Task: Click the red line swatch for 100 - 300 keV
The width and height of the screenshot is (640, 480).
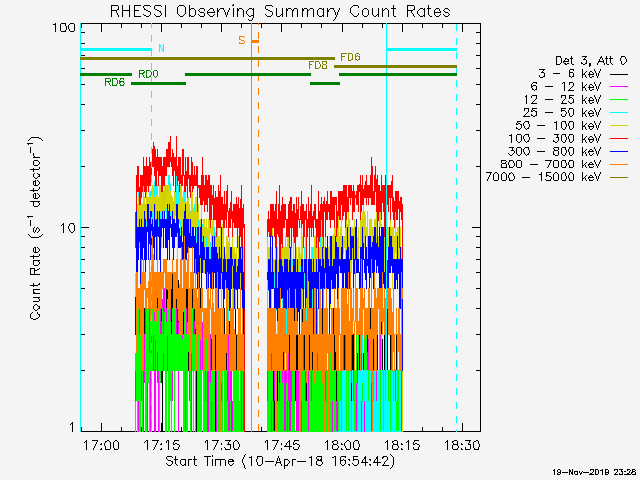Action: (x=619, y=139)
